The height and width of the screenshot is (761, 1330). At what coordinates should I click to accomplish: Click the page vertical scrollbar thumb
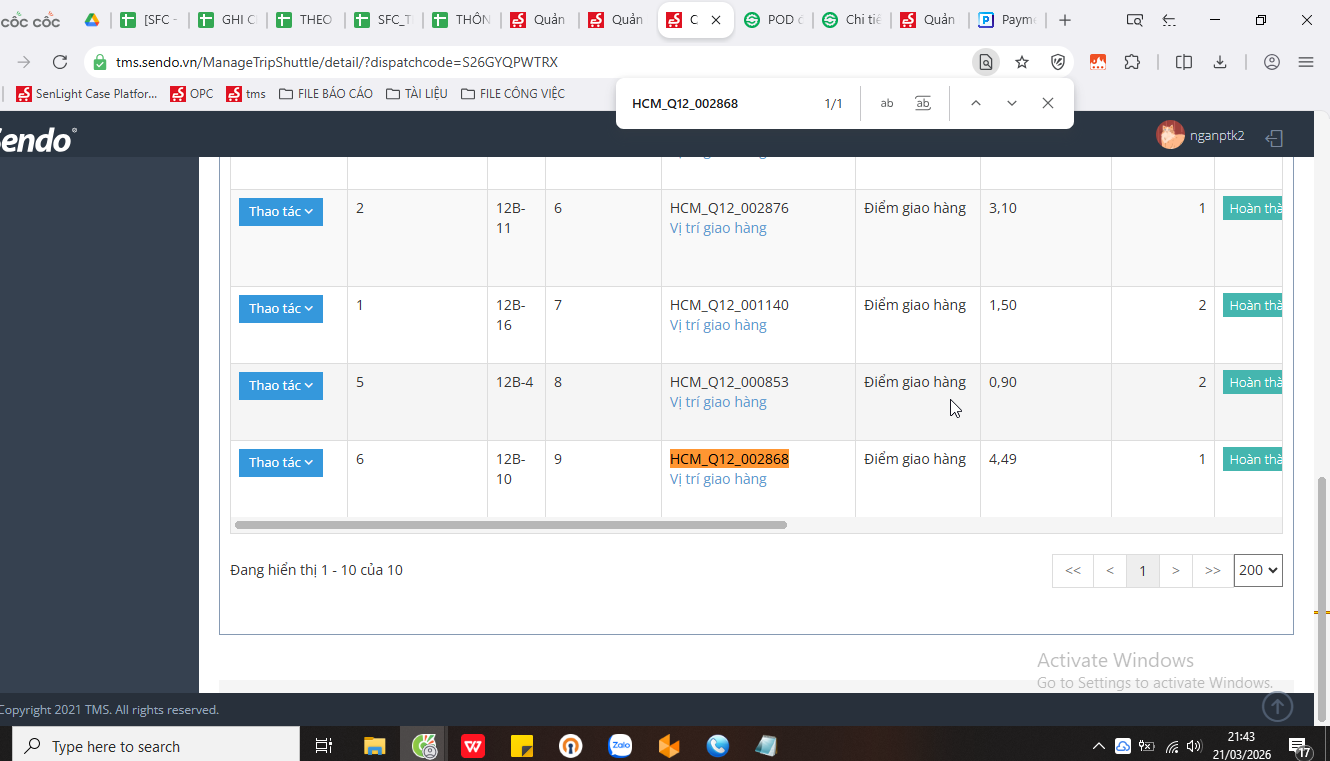tap(1322, 599)
